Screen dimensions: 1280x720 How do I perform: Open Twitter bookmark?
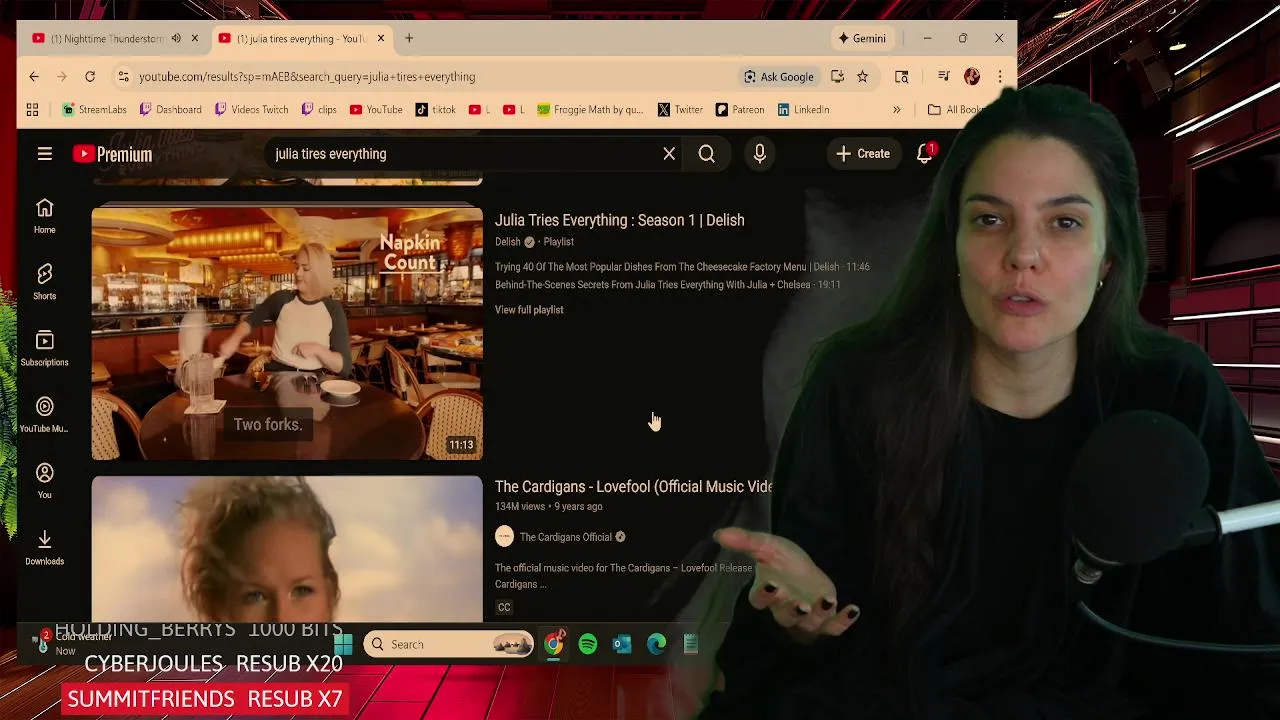click(680, 110)
